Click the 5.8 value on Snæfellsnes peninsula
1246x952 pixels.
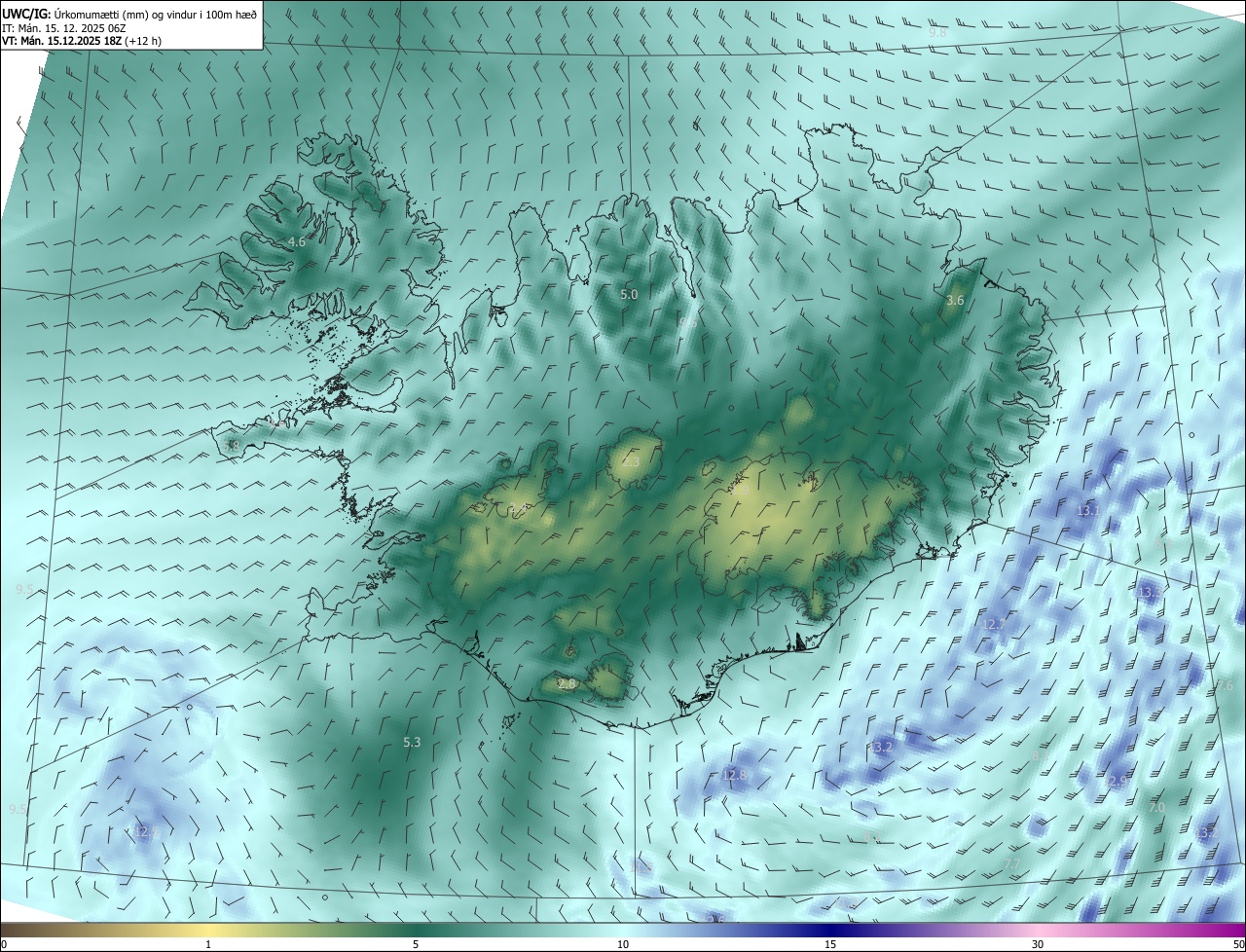click(x=232, y=446)
